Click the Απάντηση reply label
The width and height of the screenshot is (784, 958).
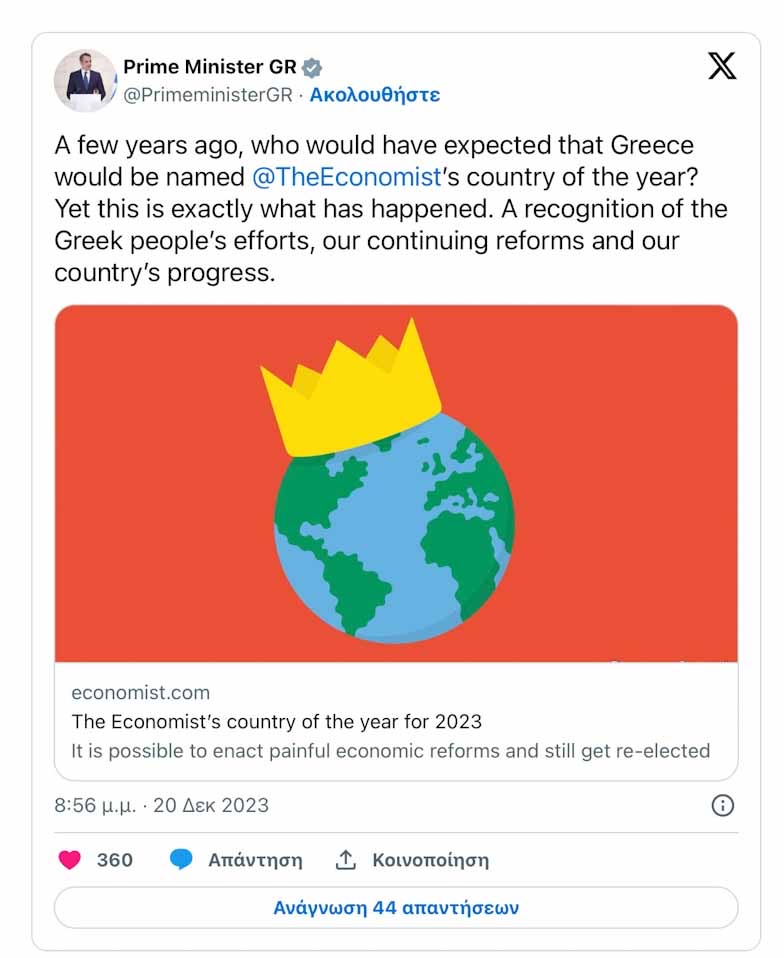[x=255, y=860]
